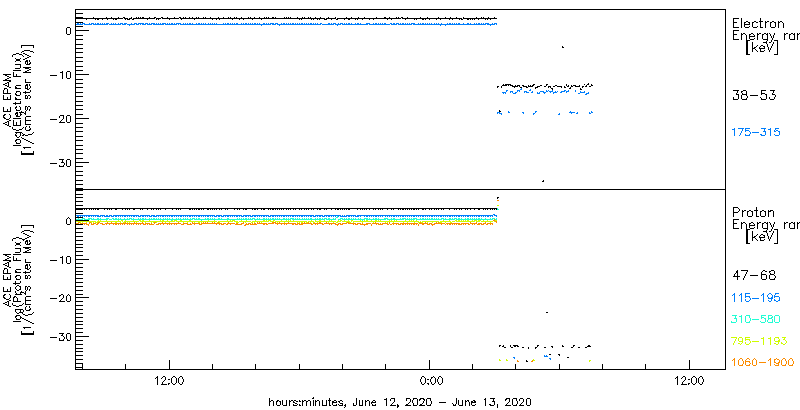Click the [keV] unit label under Proton

(762, 237)
